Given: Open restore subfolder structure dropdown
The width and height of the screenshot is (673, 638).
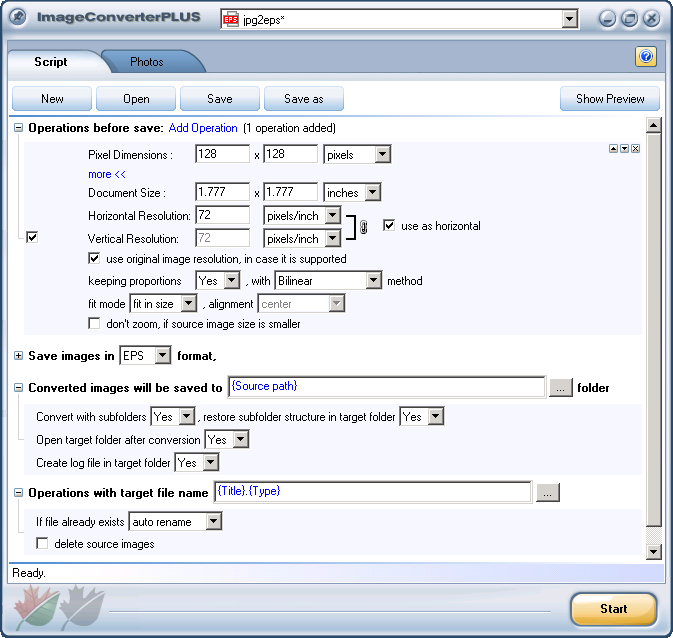Looking at the screenshot, I should click(x=436, y=416).
